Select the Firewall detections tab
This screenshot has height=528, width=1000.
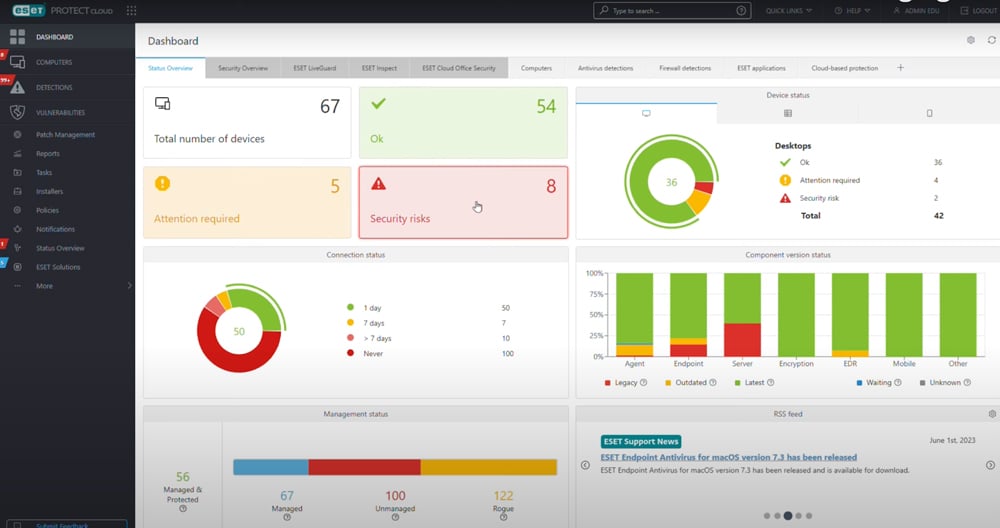(x=685, y=68)
